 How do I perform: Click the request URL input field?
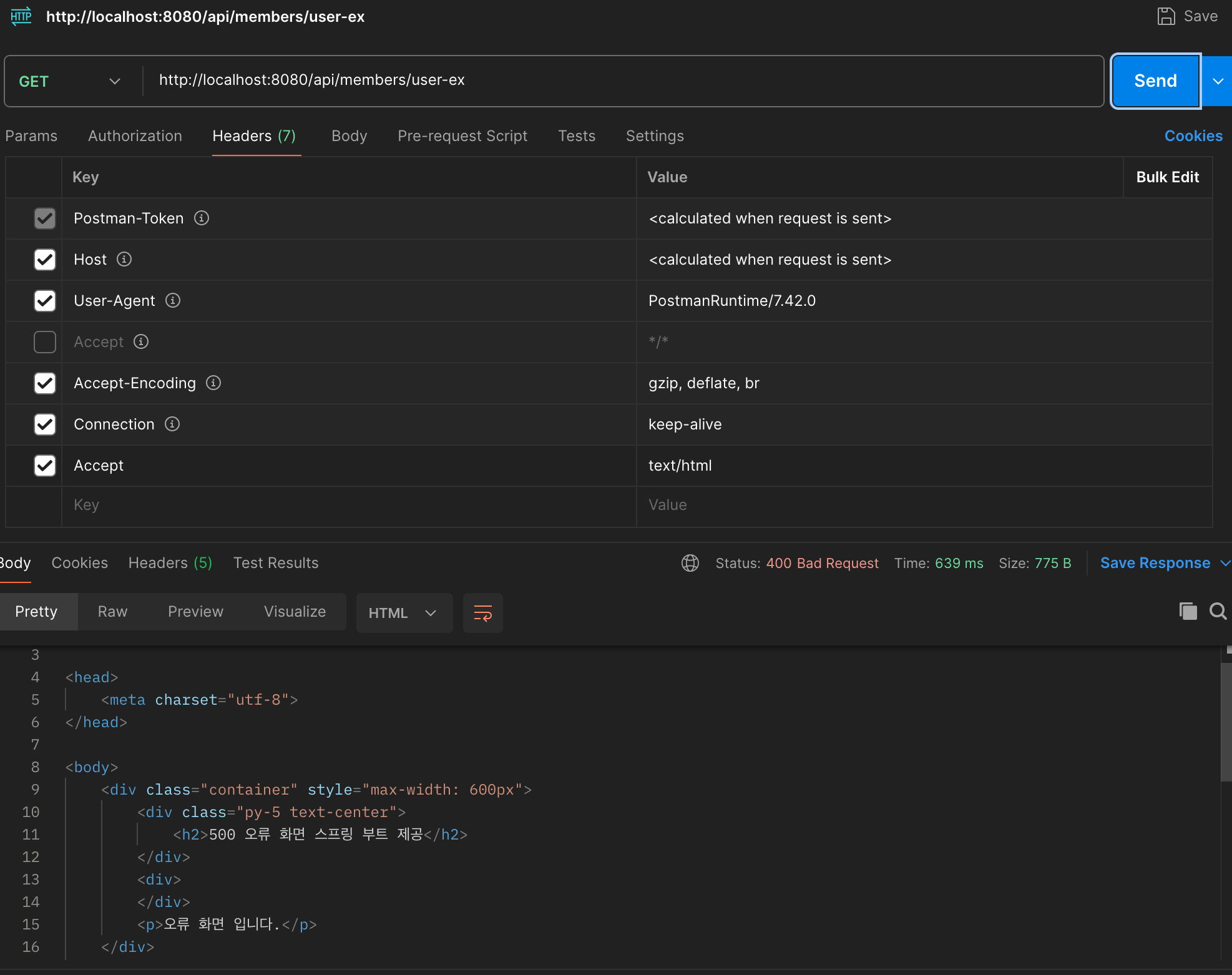coord(624,81)
